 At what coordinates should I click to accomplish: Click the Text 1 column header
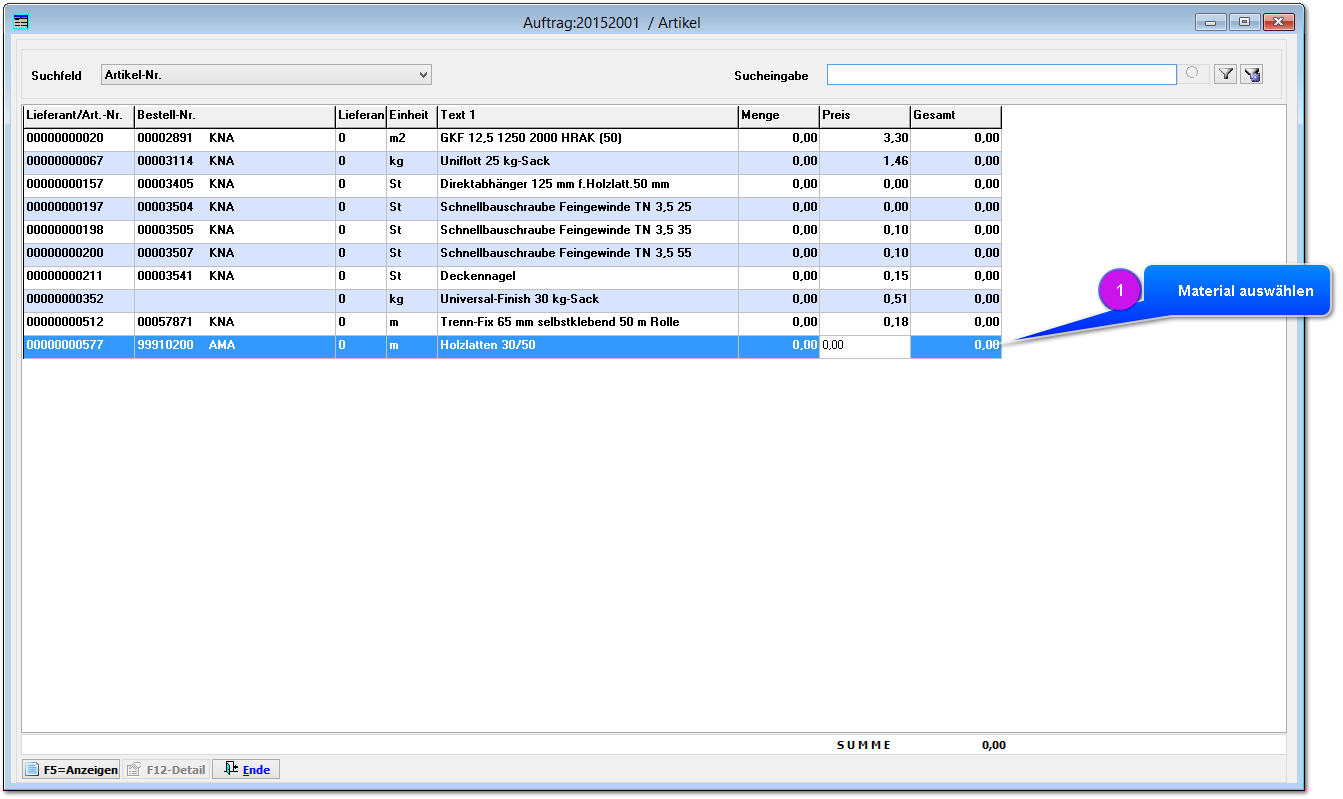pyautogui.click(x=588, y=116)
